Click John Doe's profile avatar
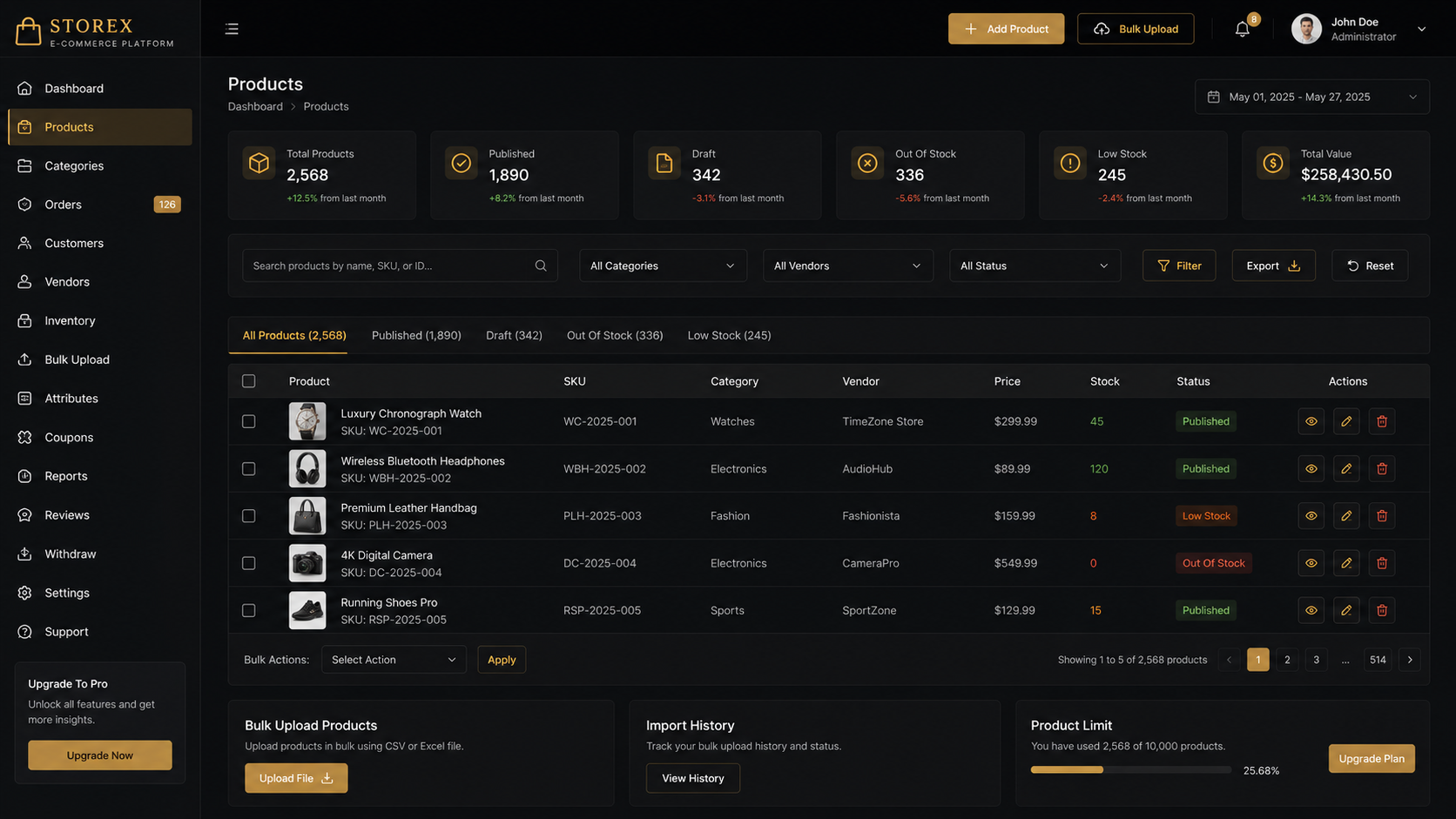Image resolution: width=1456 pixels, height=819 pixels. click(1306, 29)
